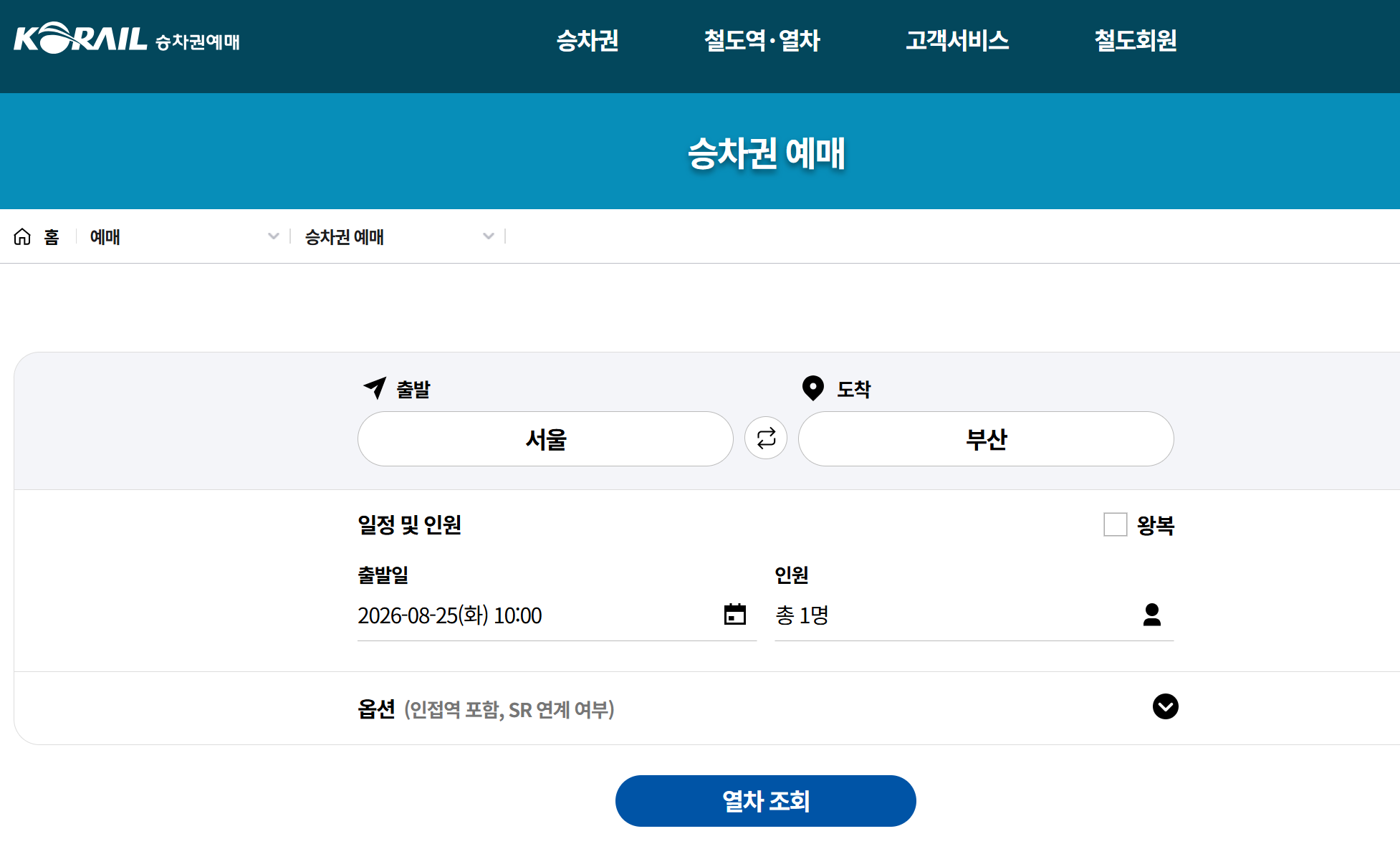The width and height of the screenshot is (1400, 859).
Task: Select the 서울 departure station field
Action: tap(545, 438)
